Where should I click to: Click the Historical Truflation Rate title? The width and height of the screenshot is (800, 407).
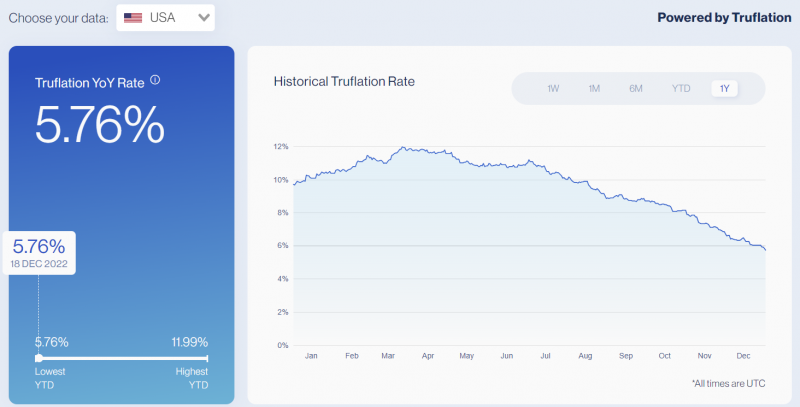tap(344, 82)
